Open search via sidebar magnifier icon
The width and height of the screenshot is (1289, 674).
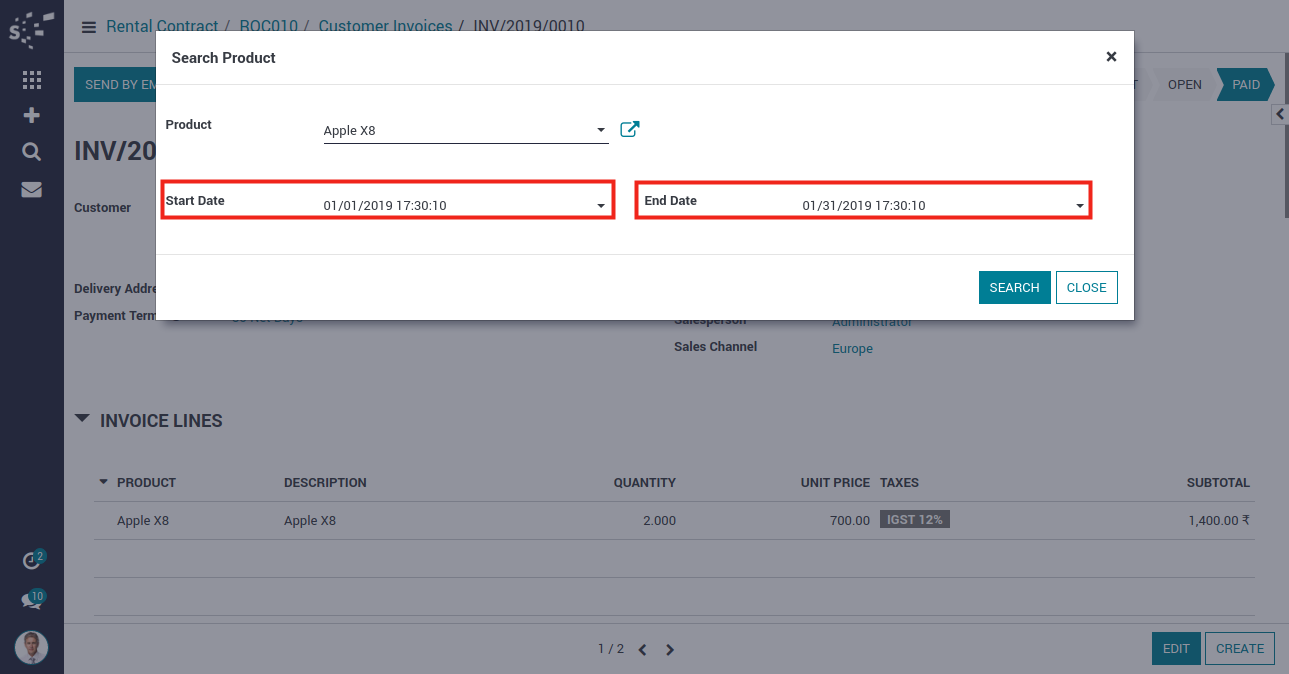click(x=31, y=151)
